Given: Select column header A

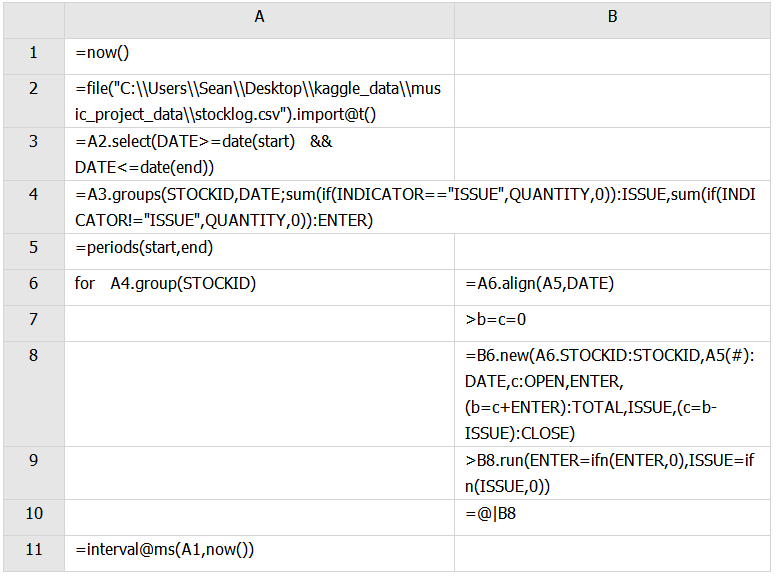Looking at the screenshot, I should coord(259,20).
